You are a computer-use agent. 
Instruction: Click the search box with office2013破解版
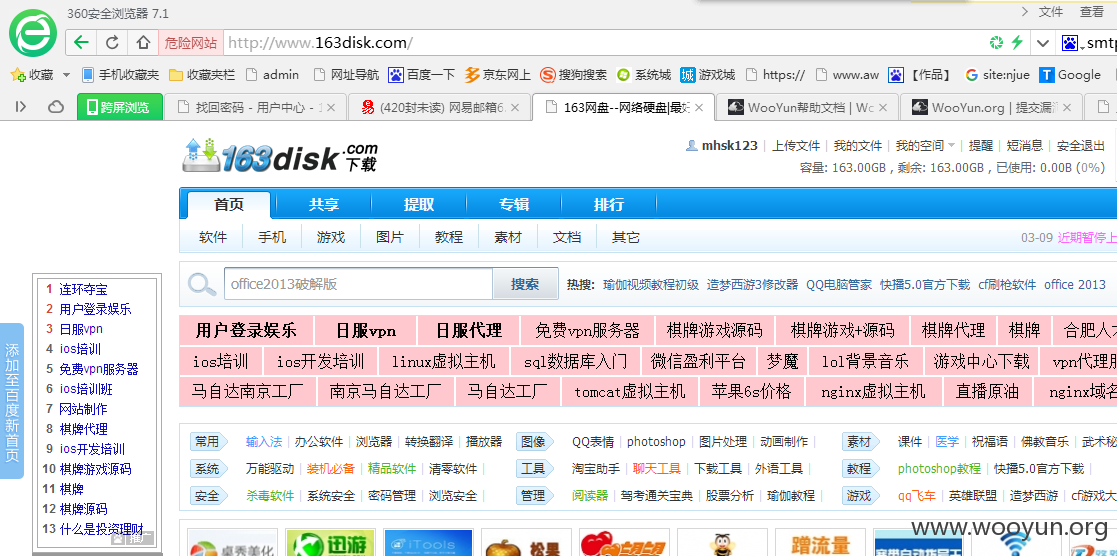(358, 284)
